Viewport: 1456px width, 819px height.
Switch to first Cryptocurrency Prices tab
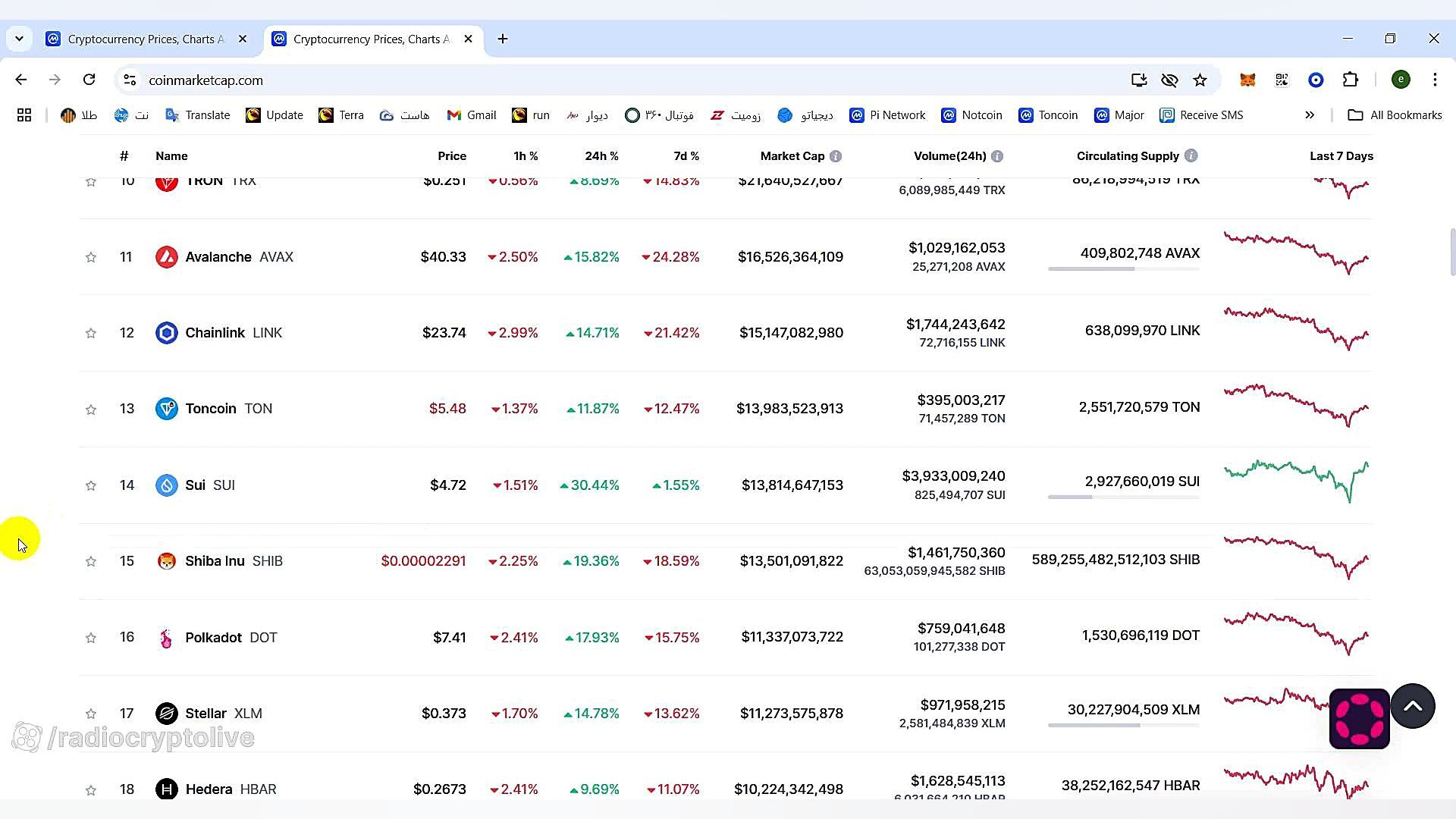tap(146, 39)
